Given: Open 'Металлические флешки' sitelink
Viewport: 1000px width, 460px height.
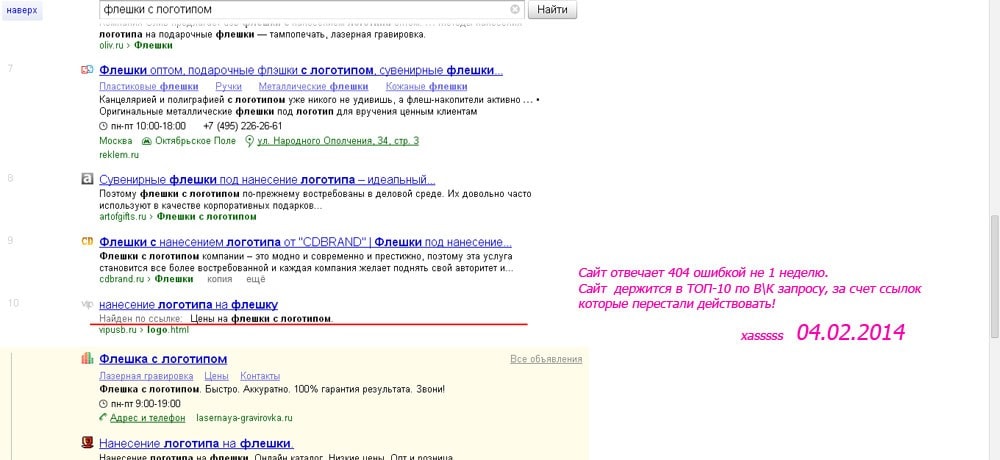Looking at the screenshot, I should click(x=313, y=87).
